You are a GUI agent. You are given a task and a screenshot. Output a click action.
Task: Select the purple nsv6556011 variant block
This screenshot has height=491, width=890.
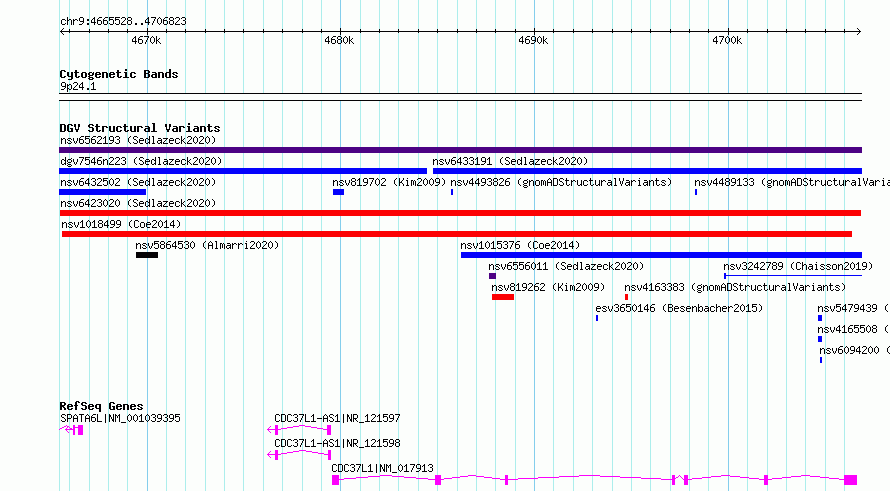click(x=493, y=276)
